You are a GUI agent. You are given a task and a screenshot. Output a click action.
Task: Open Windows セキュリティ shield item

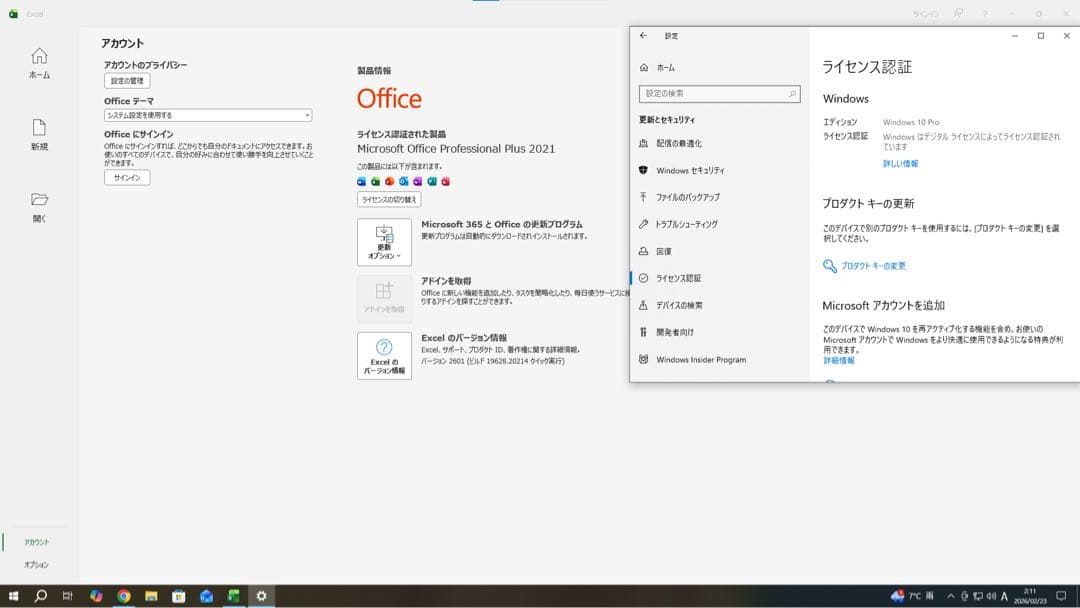coord(690,171)
